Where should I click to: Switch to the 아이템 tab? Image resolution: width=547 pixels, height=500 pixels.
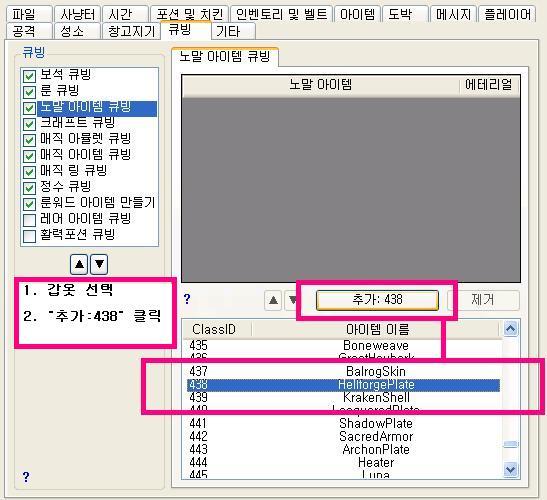(x=357, y=14)
